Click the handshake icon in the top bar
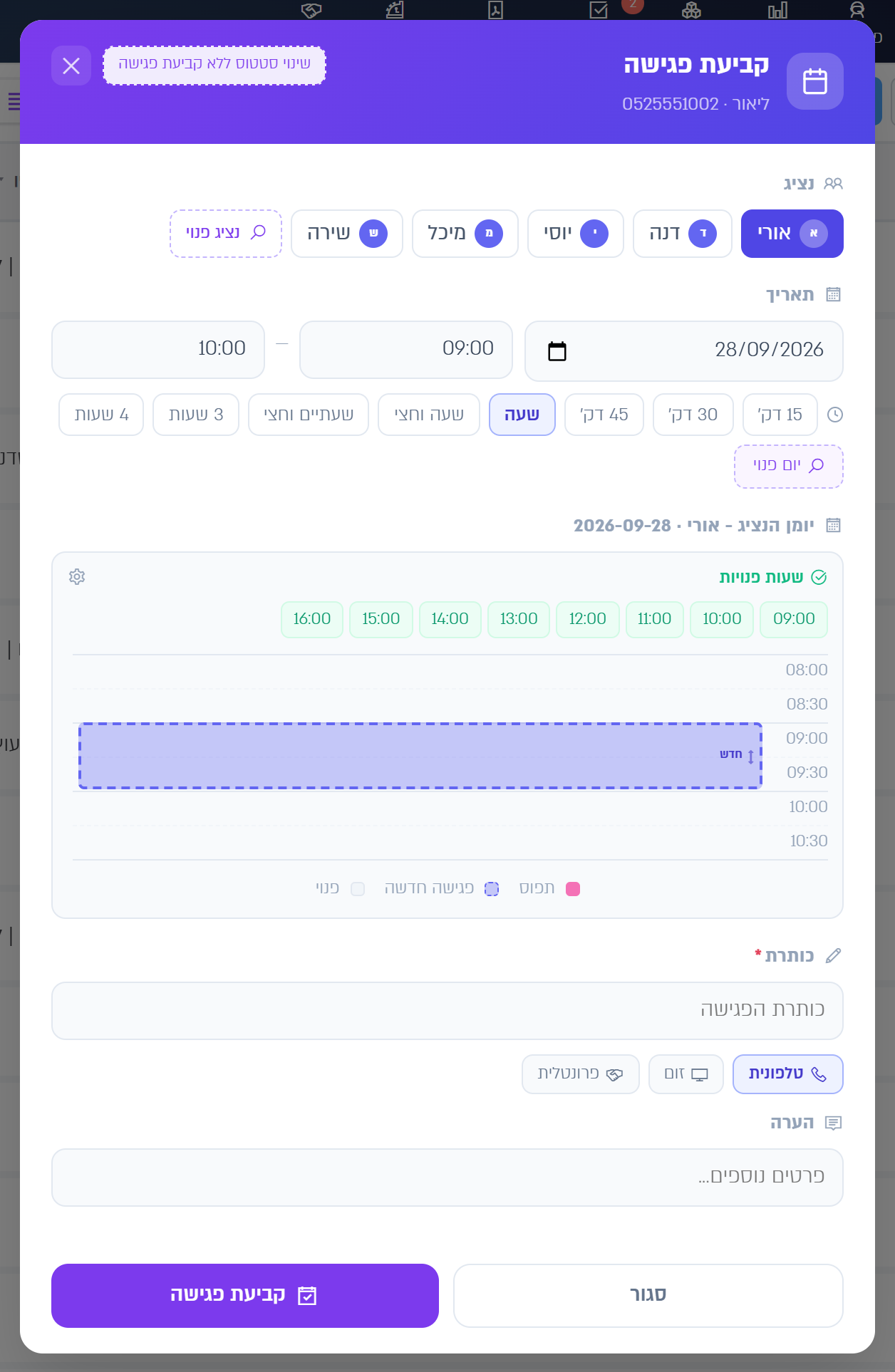This screenshot has height=1372, width=895. point(311,10)
